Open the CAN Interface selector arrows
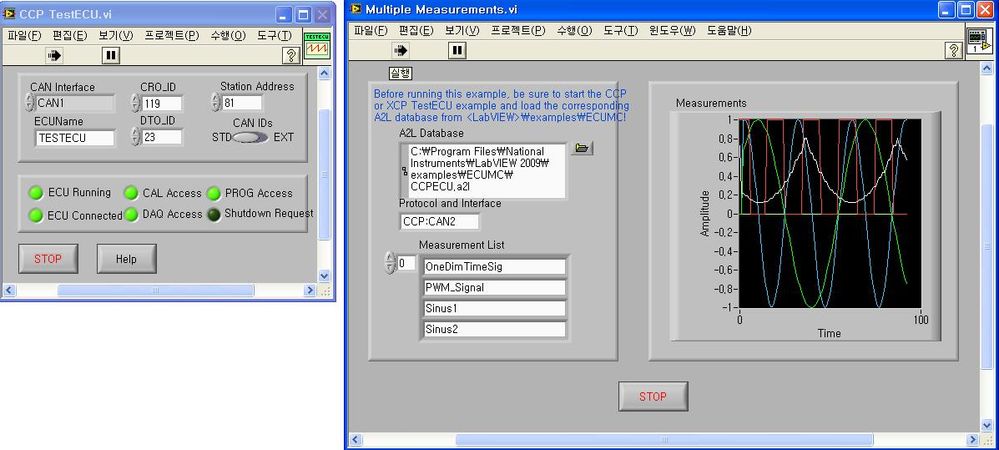This screenshot has height=450, width=999. coord(29,103)
